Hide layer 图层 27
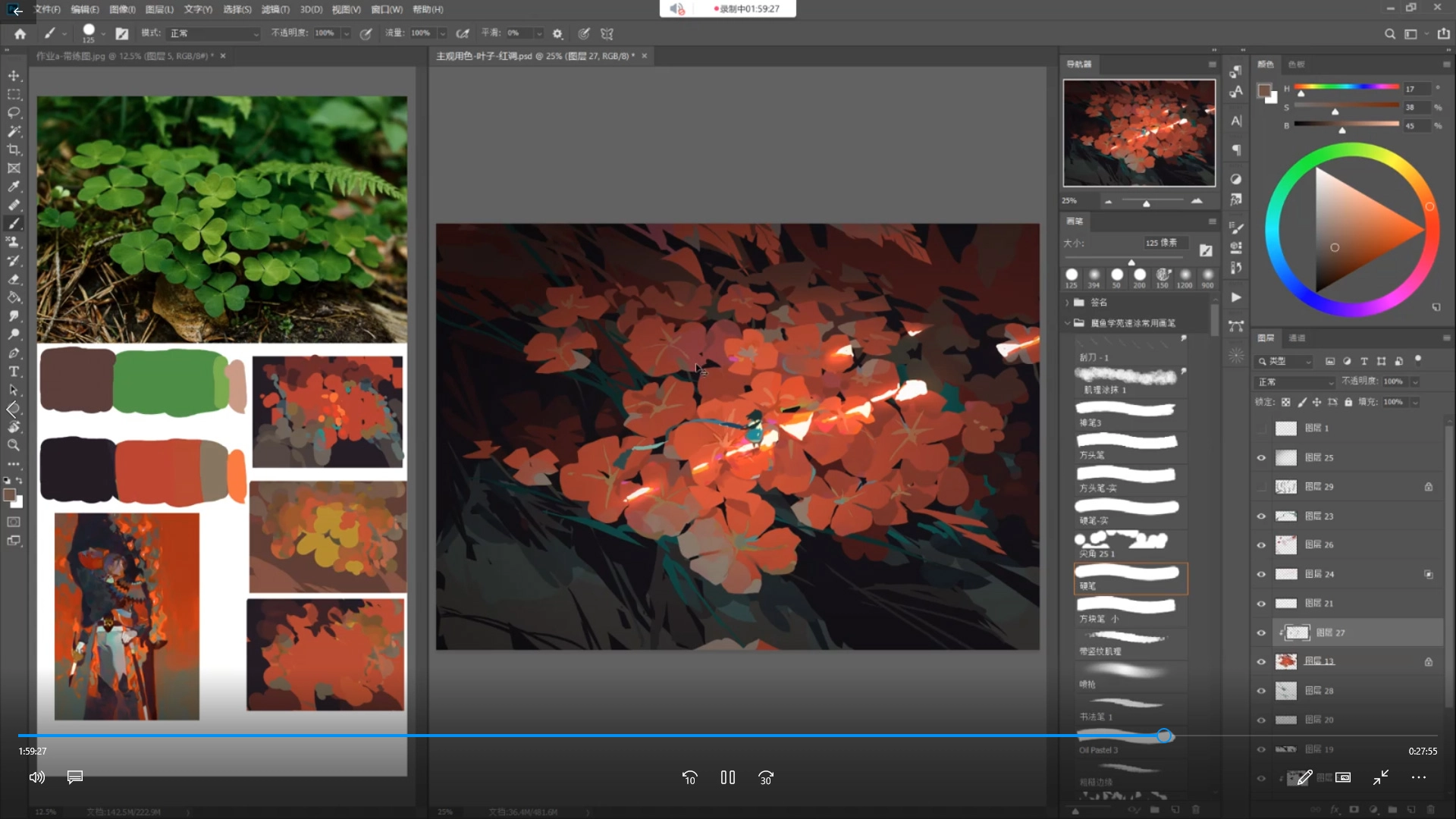This screenshot has height=819, width=1456. (x=1261, y=632)
